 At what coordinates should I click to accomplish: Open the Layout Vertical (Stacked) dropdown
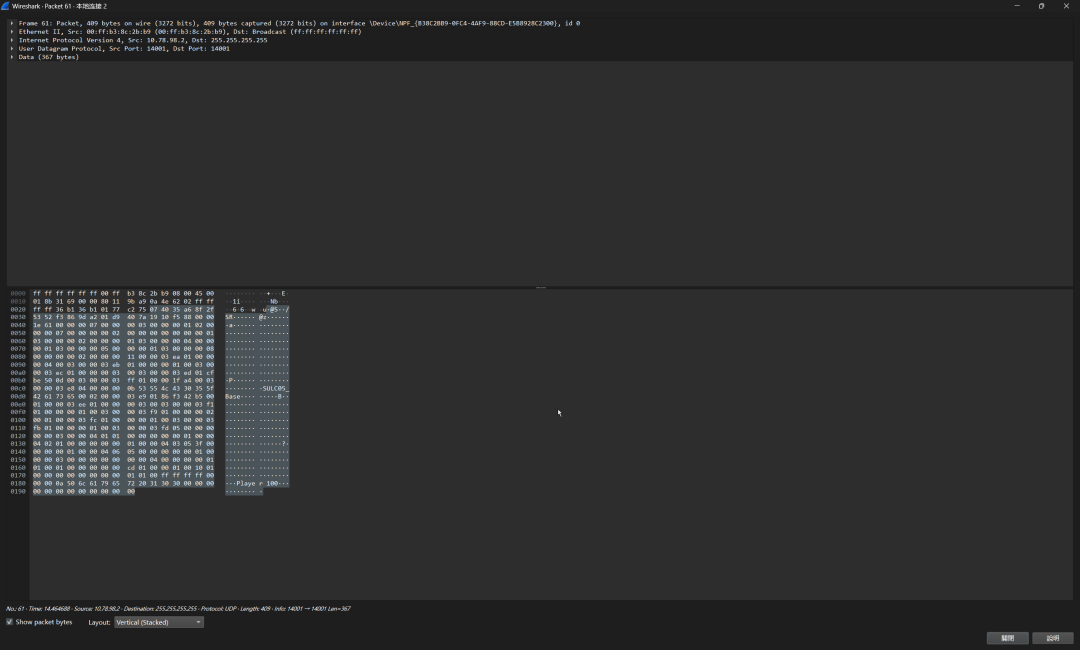pyautogui.click(x=159, y=622)
